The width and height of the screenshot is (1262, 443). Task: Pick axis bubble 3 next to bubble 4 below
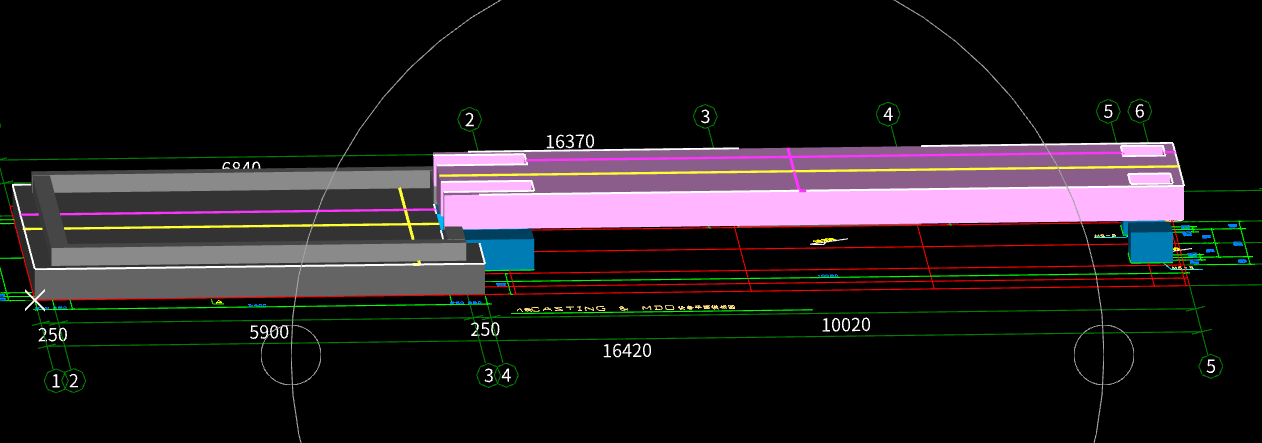click(x=488, y=375)
